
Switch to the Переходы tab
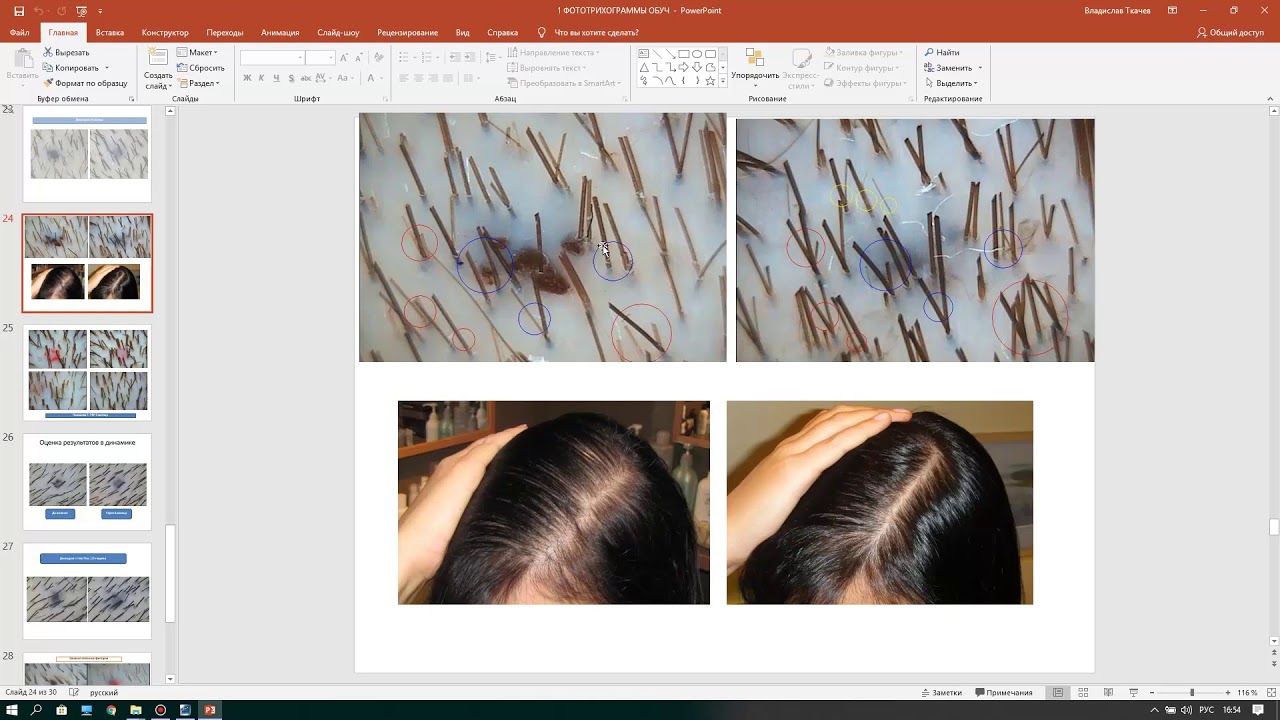[x=225, y=32]
